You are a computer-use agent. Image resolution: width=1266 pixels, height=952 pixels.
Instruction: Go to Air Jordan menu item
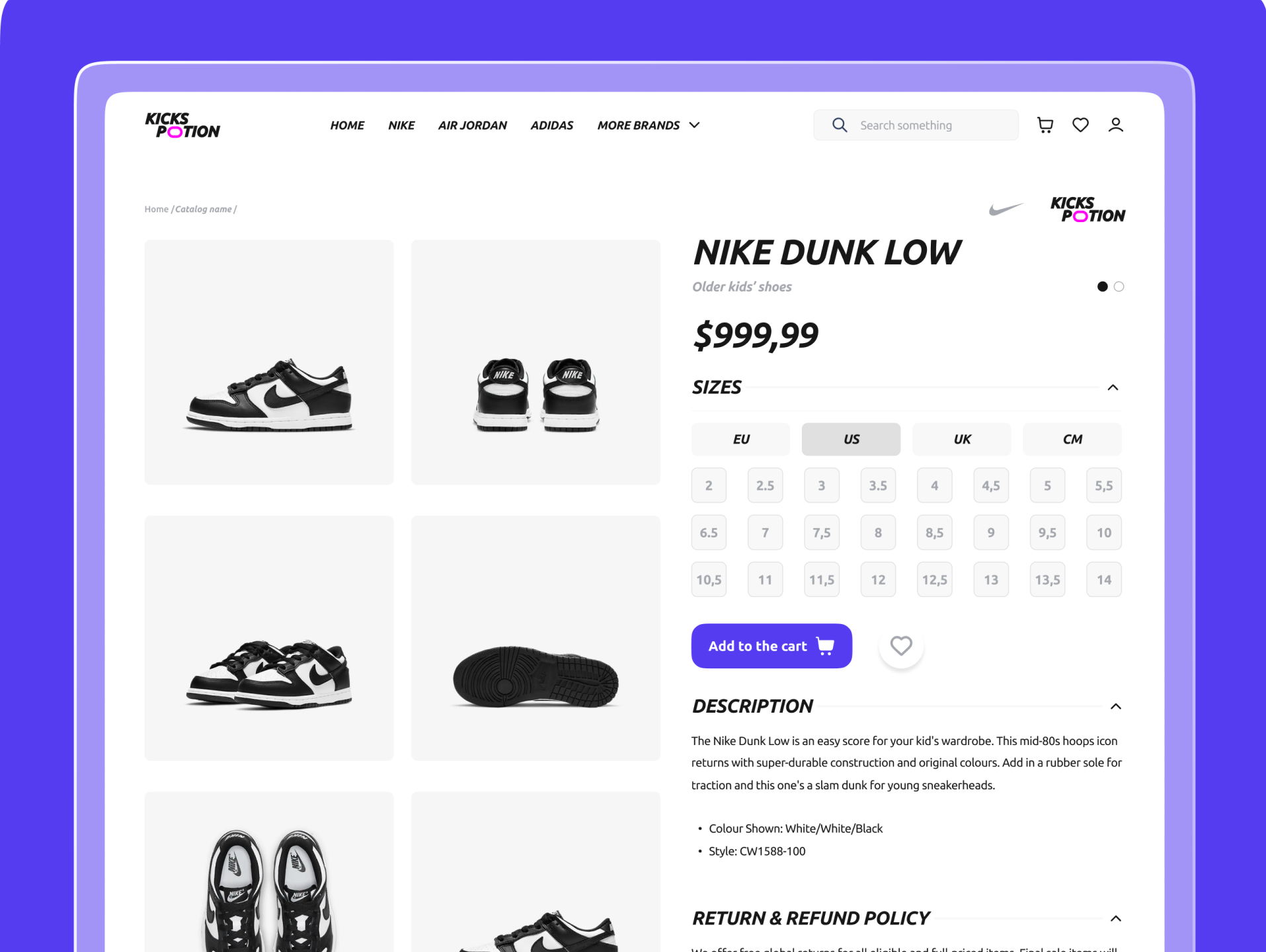pyautogui.click(x=472, y=125)
